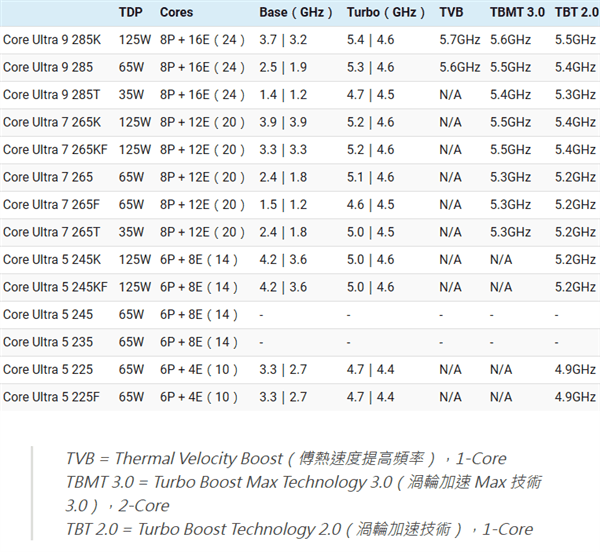Select the Core Ultra 7 265 row name

point(48,177)
